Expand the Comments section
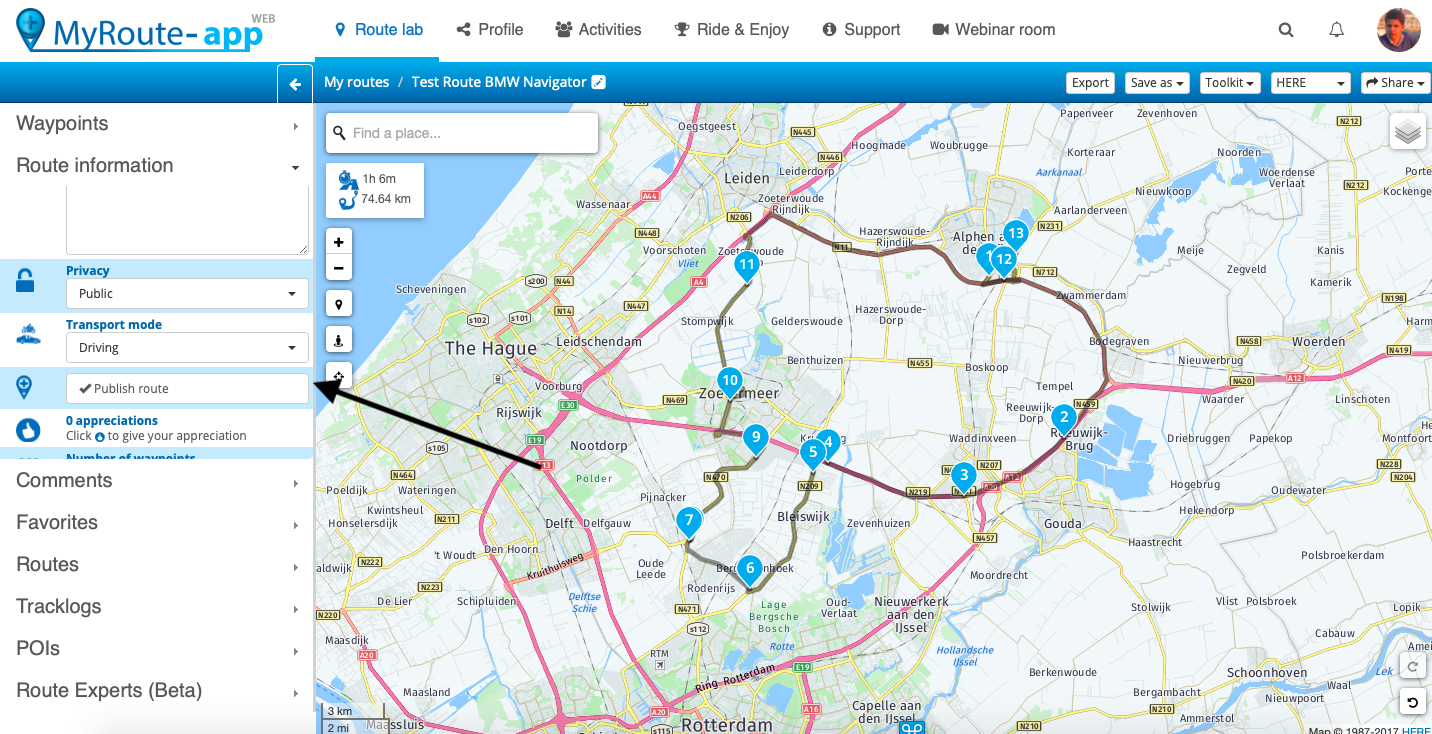 click(x=157, y=481)
